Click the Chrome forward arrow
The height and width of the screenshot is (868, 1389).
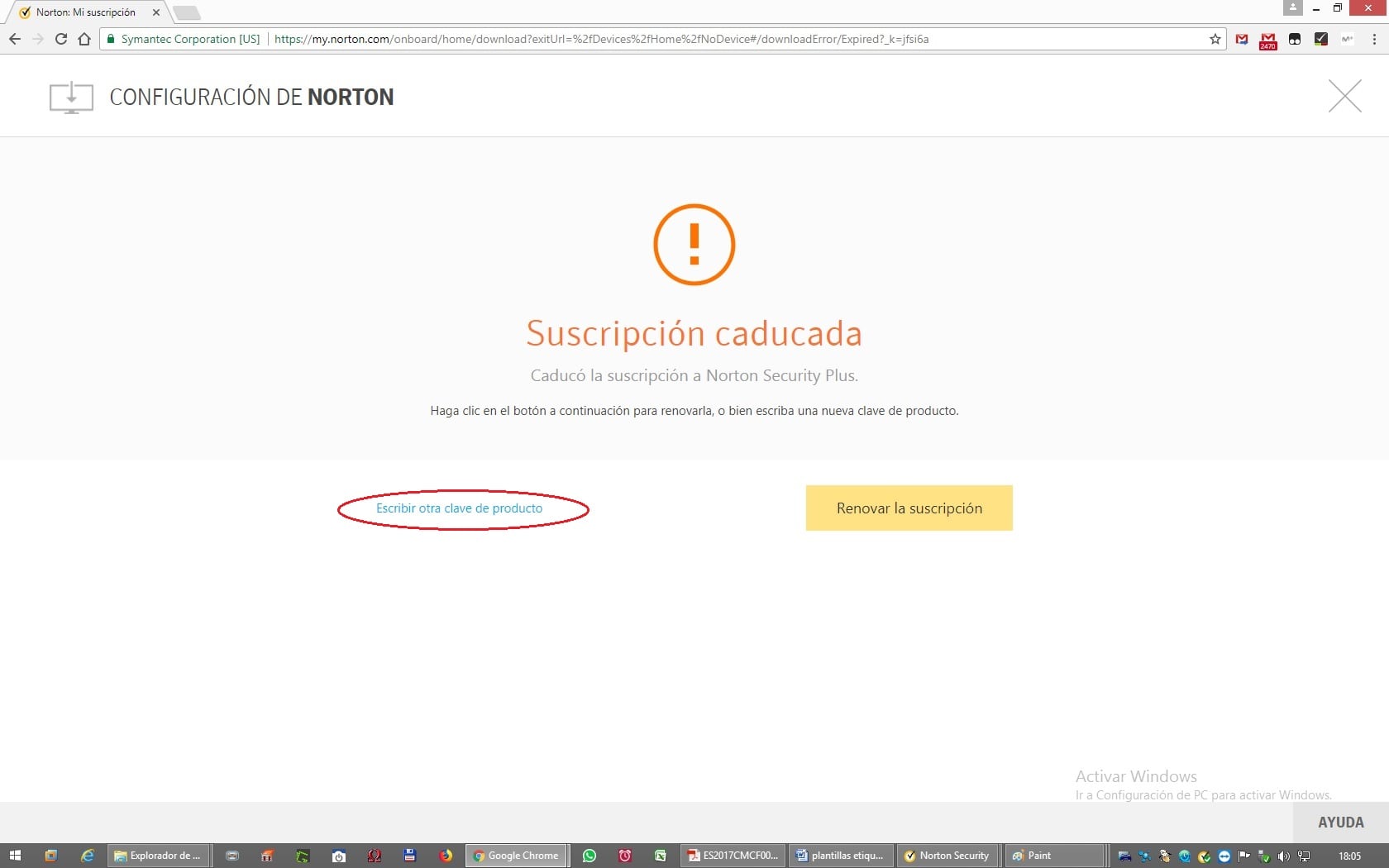coord(38,39)
